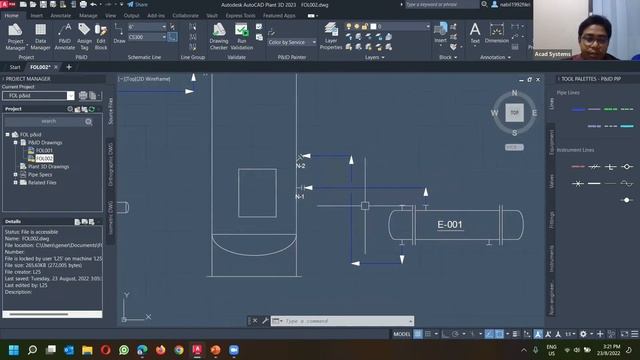Click the Insert block tool

(440, 33)
